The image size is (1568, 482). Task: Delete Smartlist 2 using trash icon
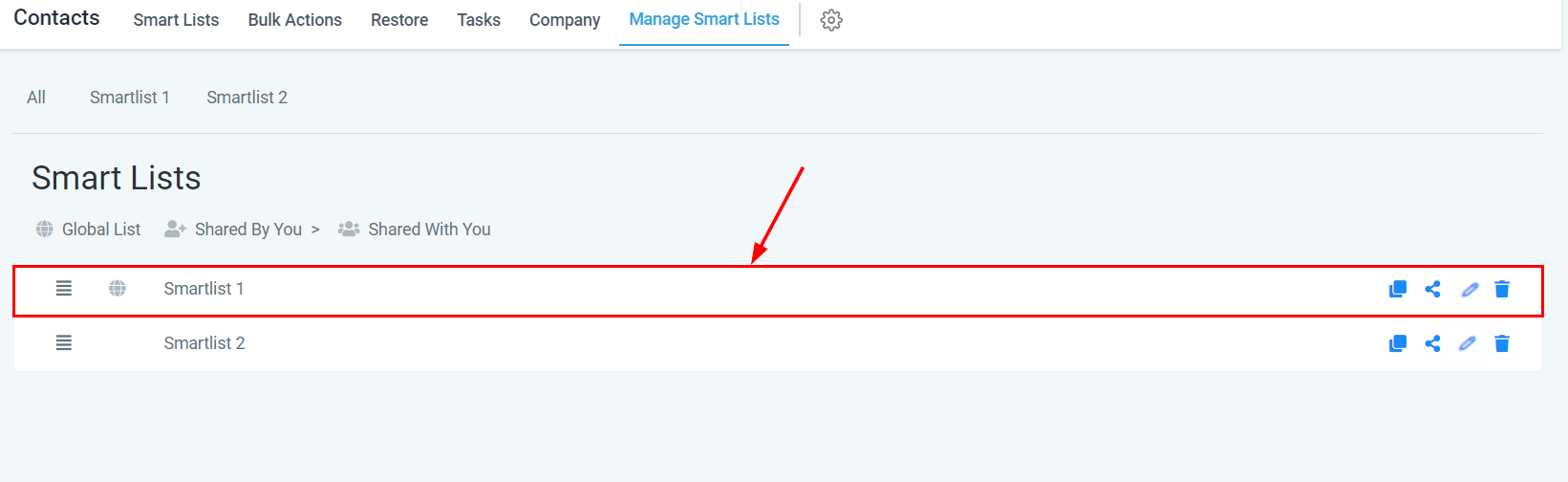(x=1502, y=343)
